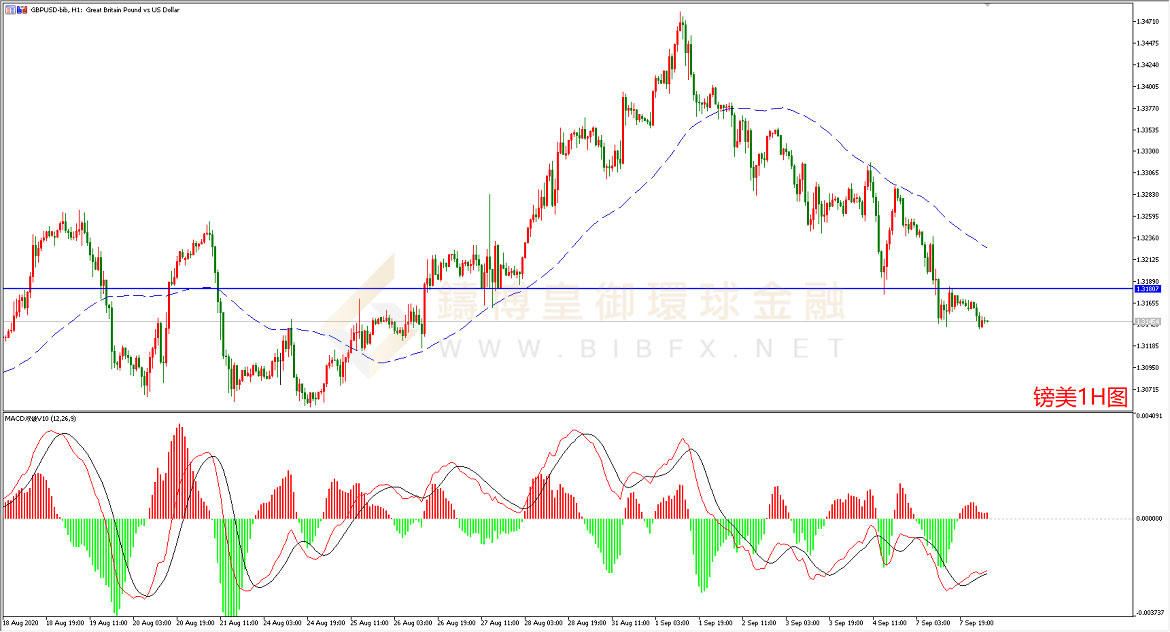Image resolution: width=1170 pixels, height=632 pixels.
Task: Click the WWW.BIBFX.NET watermark text
Action: tap(640, 349)
